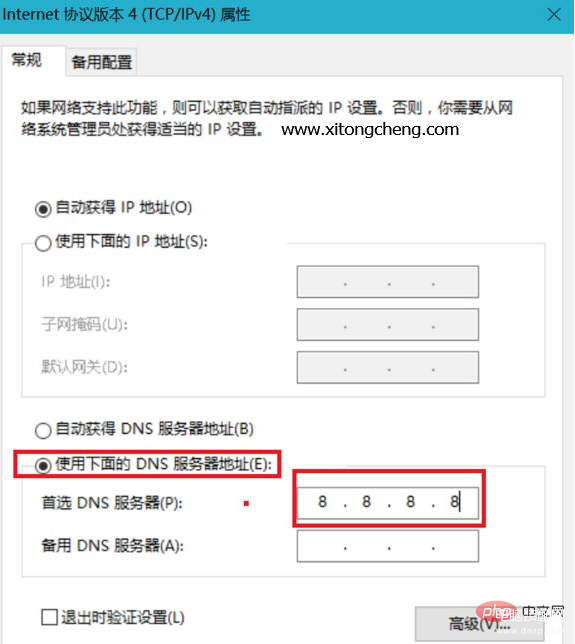Click first octet of 首选 DNS 服务器
The height and width of the screenshot is (644, 575).
322,502
